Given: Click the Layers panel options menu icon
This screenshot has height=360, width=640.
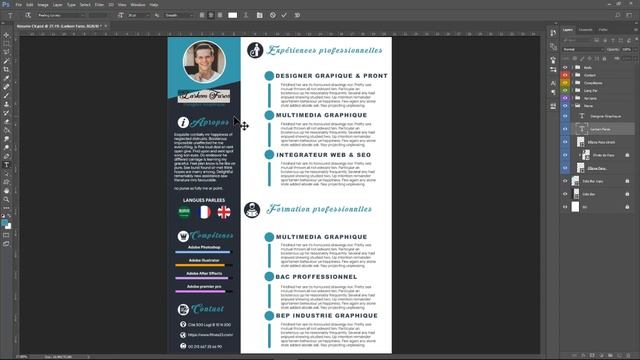Looking at the screenshot, I should (636, 30).
